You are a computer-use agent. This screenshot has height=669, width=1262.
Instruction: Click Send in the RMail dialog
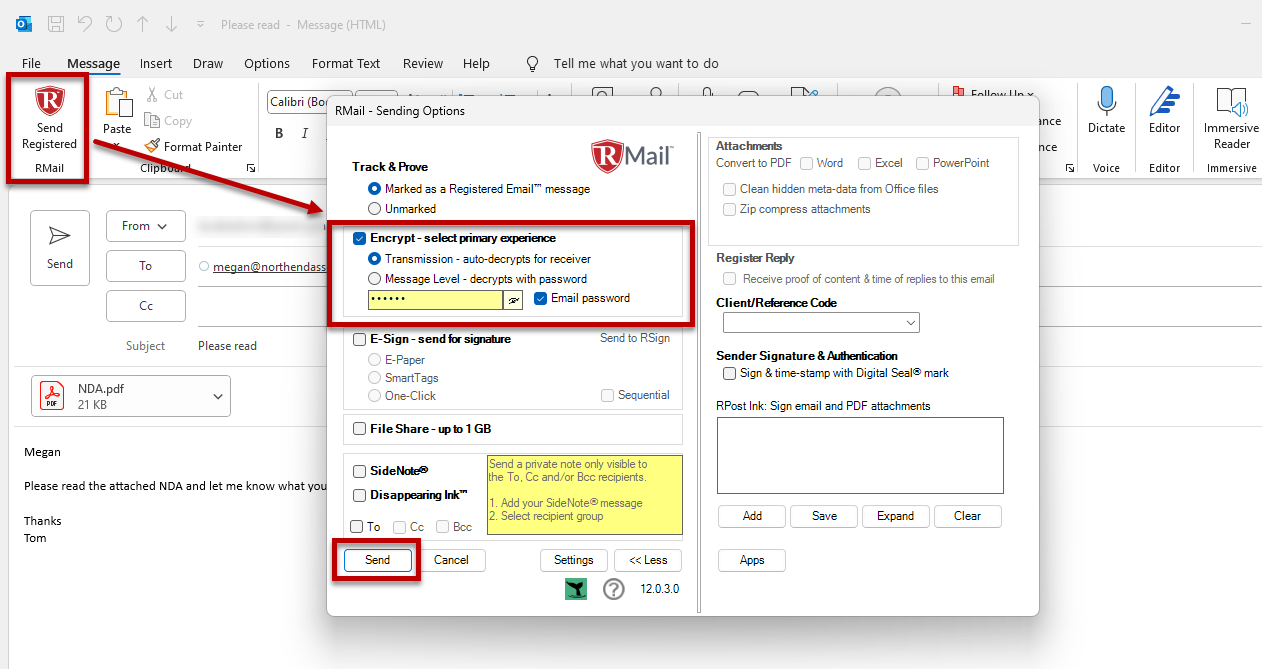(x=378, y=560)
